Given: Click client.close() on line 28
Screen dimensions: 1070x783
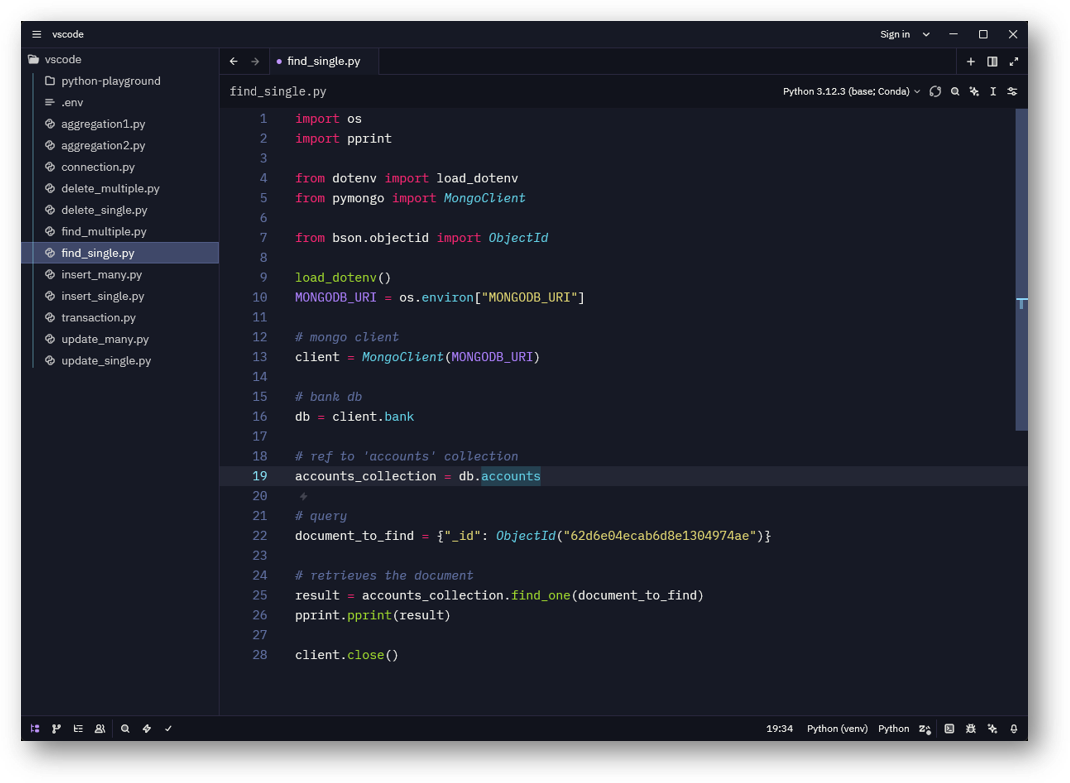Looking at the screenshot, I should (x=346, y=655).
